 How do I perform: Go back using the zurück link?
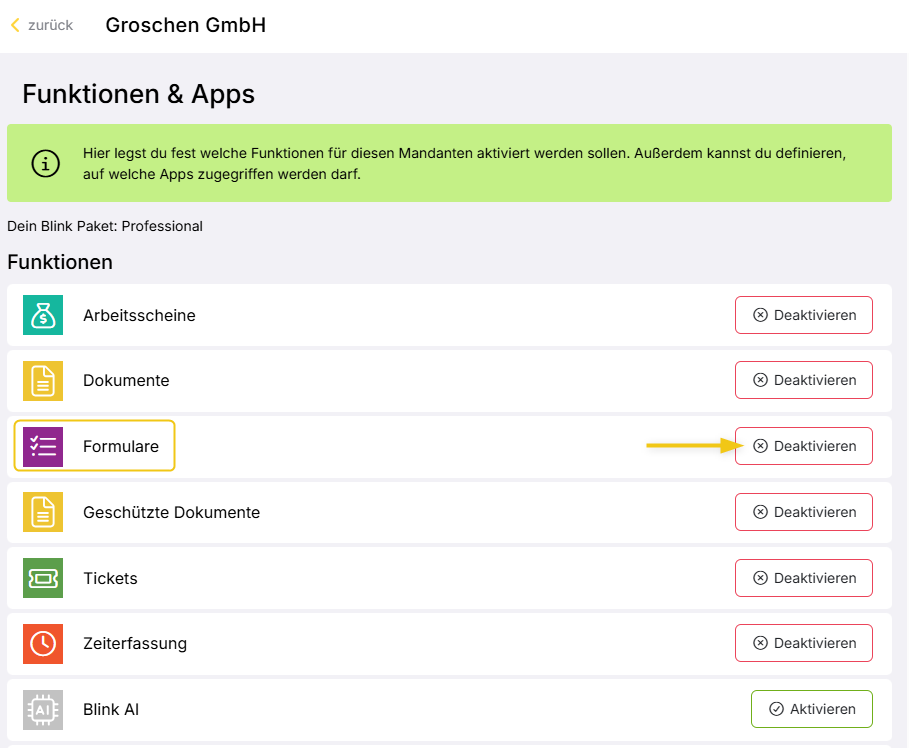tap(50, 25)
